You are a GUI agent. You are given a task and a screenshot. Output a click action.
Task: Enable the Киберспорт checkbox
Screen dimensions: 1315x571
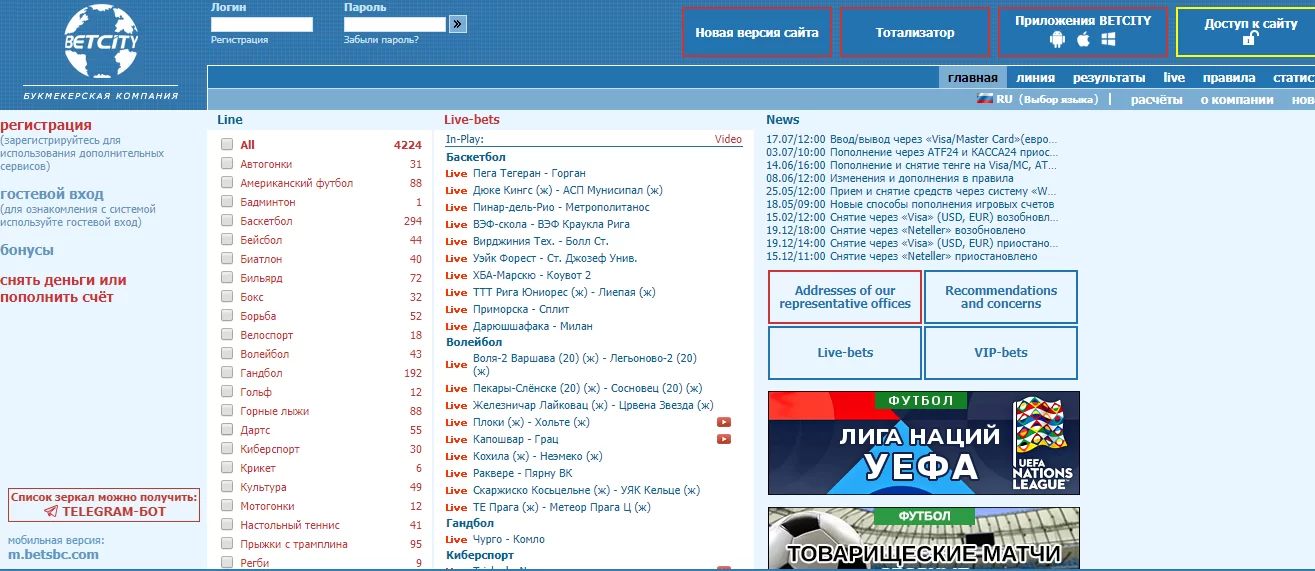click(227, 449)
